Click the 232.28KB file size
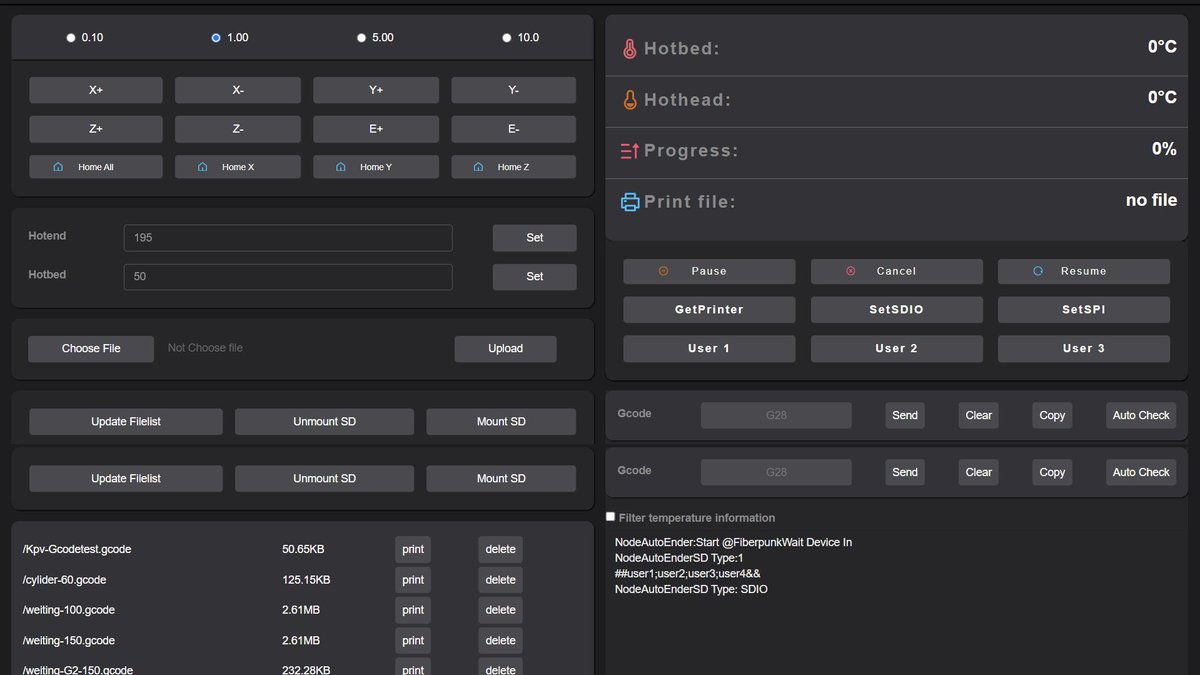This screenshot has height=675, width=1200. (306, 670)
